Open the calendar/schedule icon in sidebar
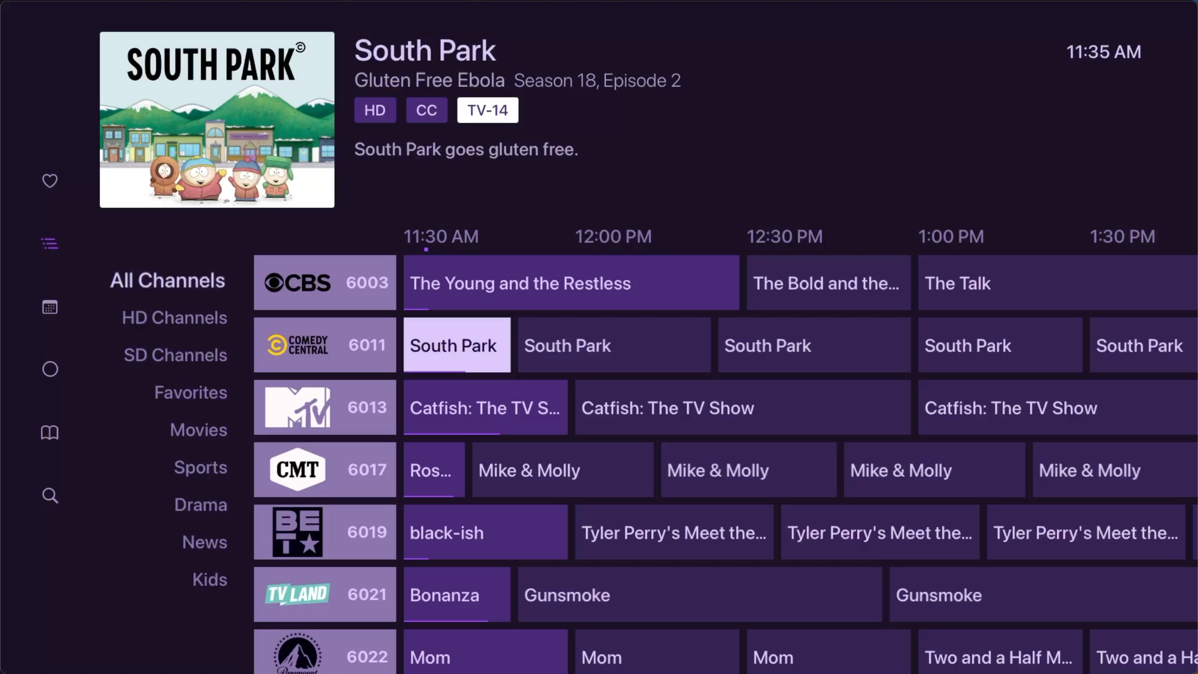 (49, 306)
